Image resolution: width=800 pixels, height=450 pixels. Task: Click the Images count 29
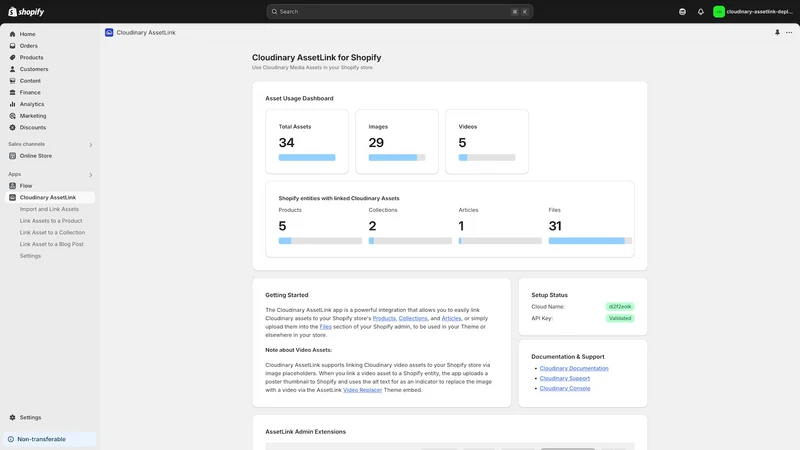pyautogui.click(x=376, y=143)
